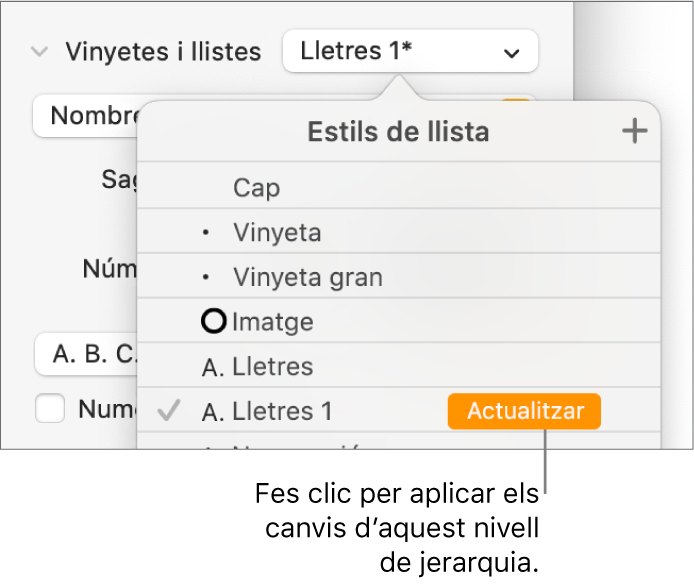The width and height of the screenshot is (694, 585).
Task: Select the Imatge list style
Action: (398, 321)
